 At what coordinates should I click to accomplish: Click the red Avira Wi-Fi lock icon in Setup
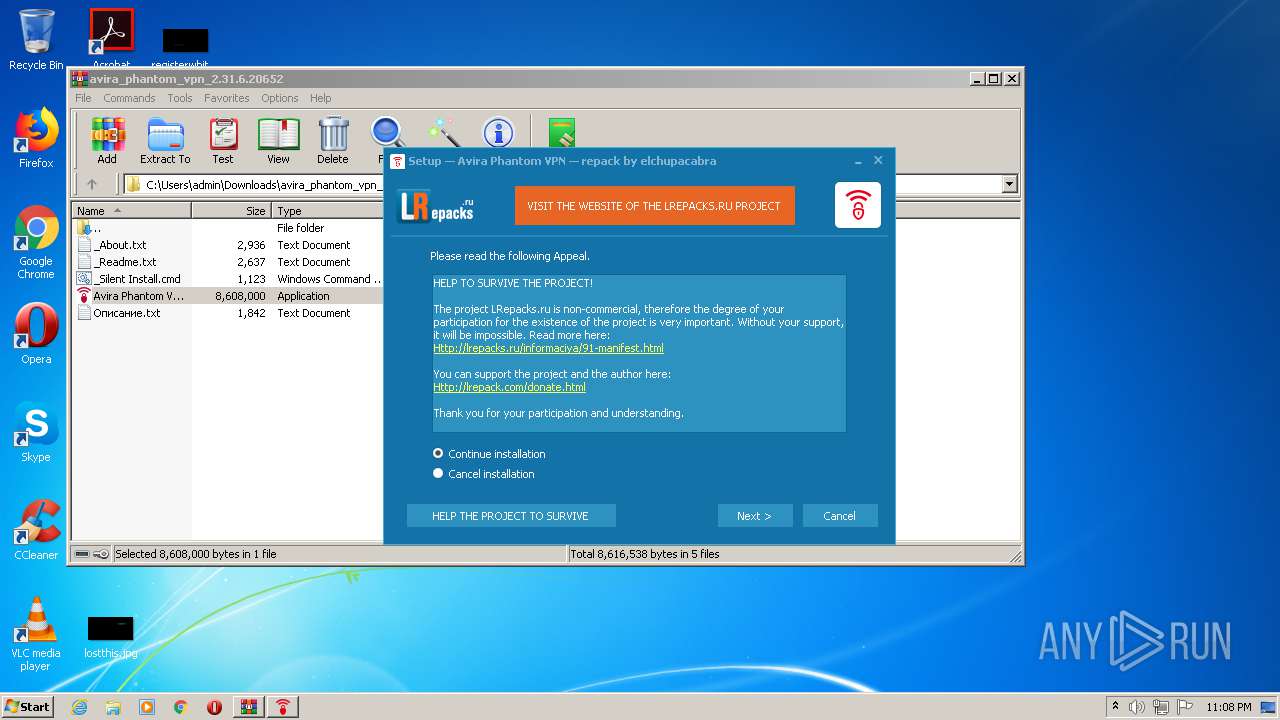tap(858, 205)
